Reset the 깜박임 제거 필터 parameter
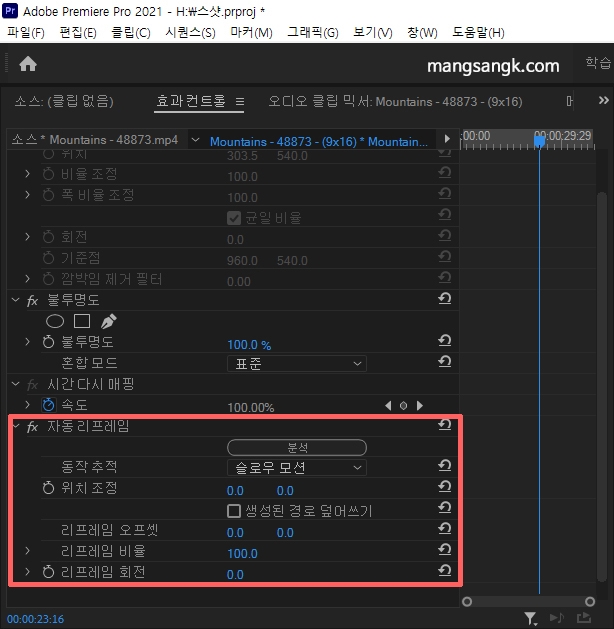This screenshot has height=629, width=614. (444, 277)
